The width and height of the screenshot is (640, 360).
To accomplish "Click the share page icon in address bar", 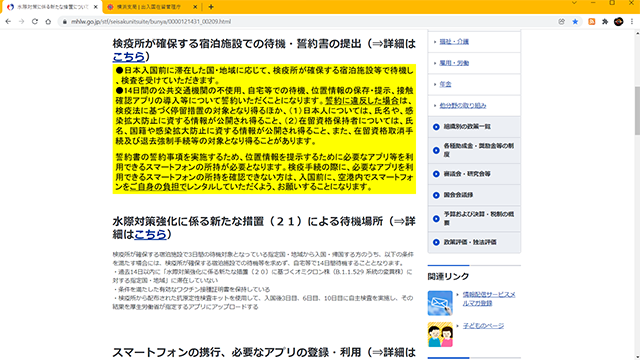I will coord(562,22).
